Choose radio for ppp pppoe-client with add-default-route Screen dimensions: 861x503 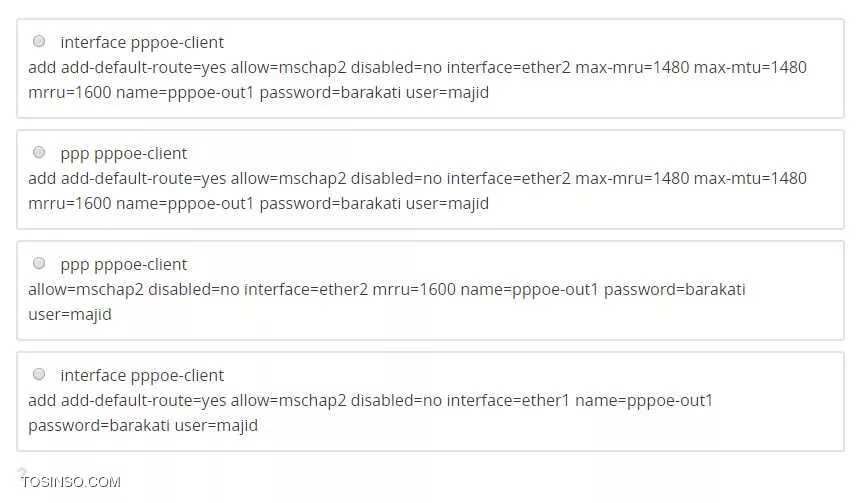pyautogui.click(x=39, y=152)
